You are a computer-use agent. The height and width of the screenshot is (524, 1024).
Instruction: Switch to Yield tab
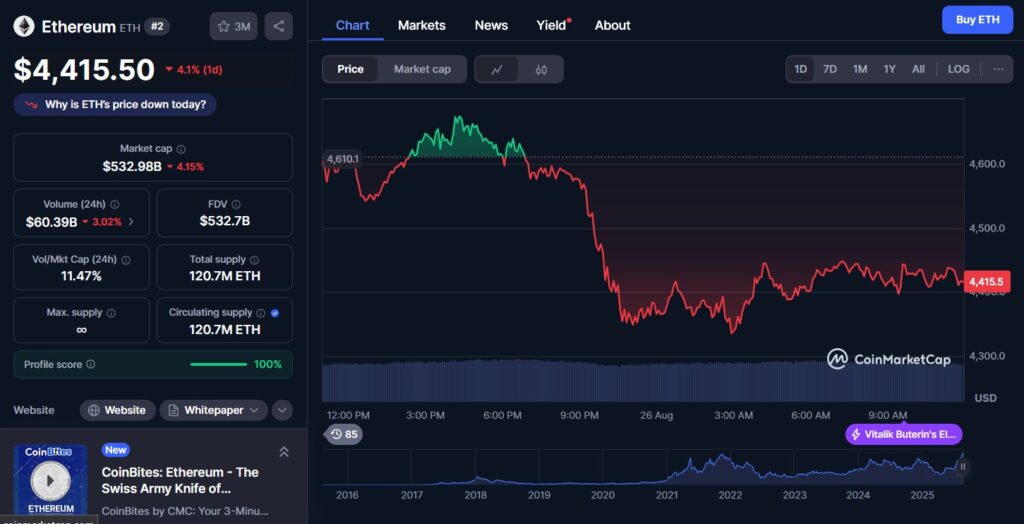(x=553, y=25)
